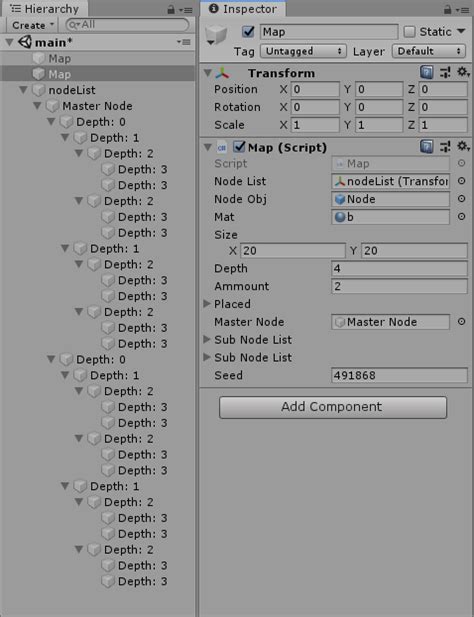Click the Master Node cube icon in Hierarchy
The height and width of the screenshot is (617, 474).
(x=52, y=106)
